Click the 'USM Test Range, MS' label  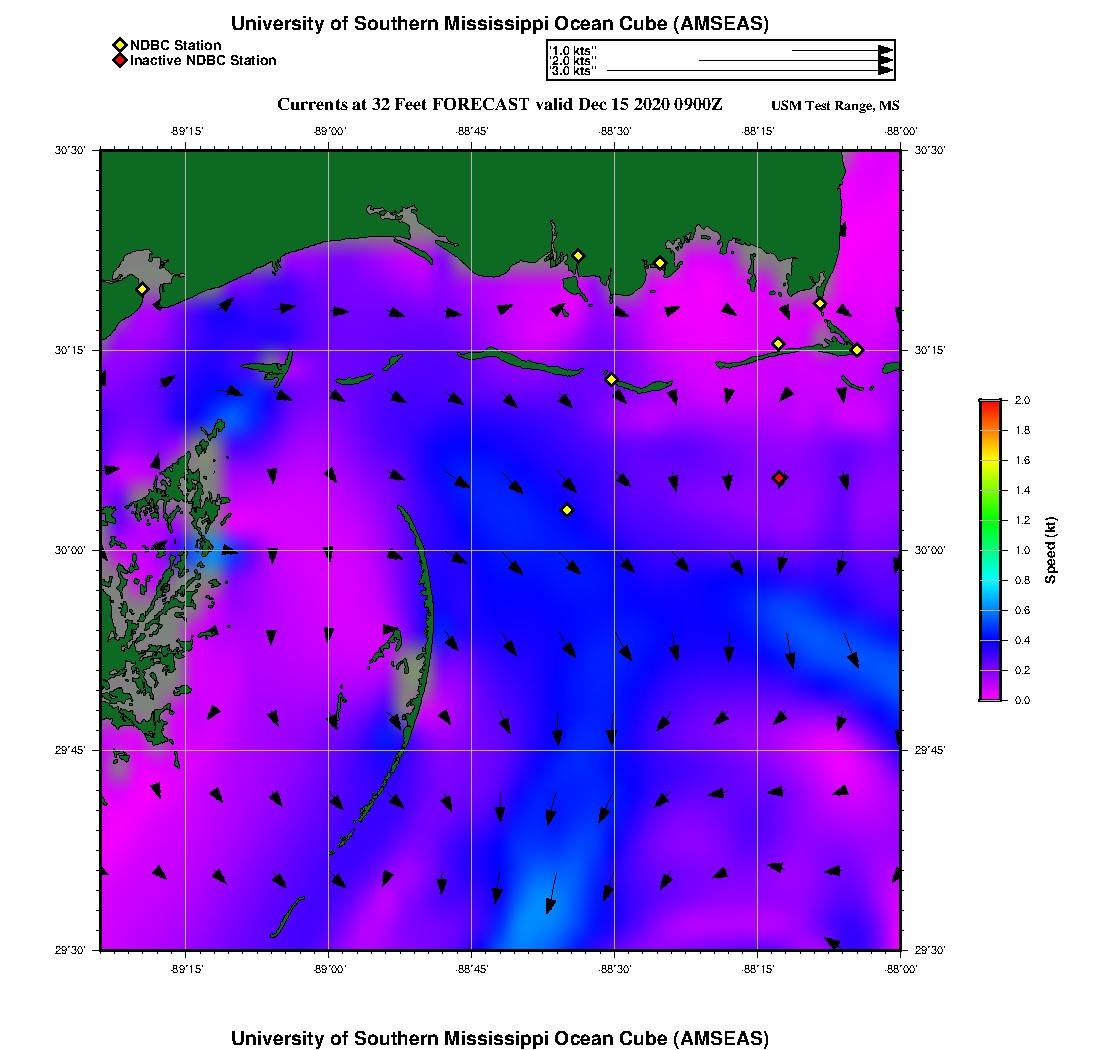(x=835, y=106)
